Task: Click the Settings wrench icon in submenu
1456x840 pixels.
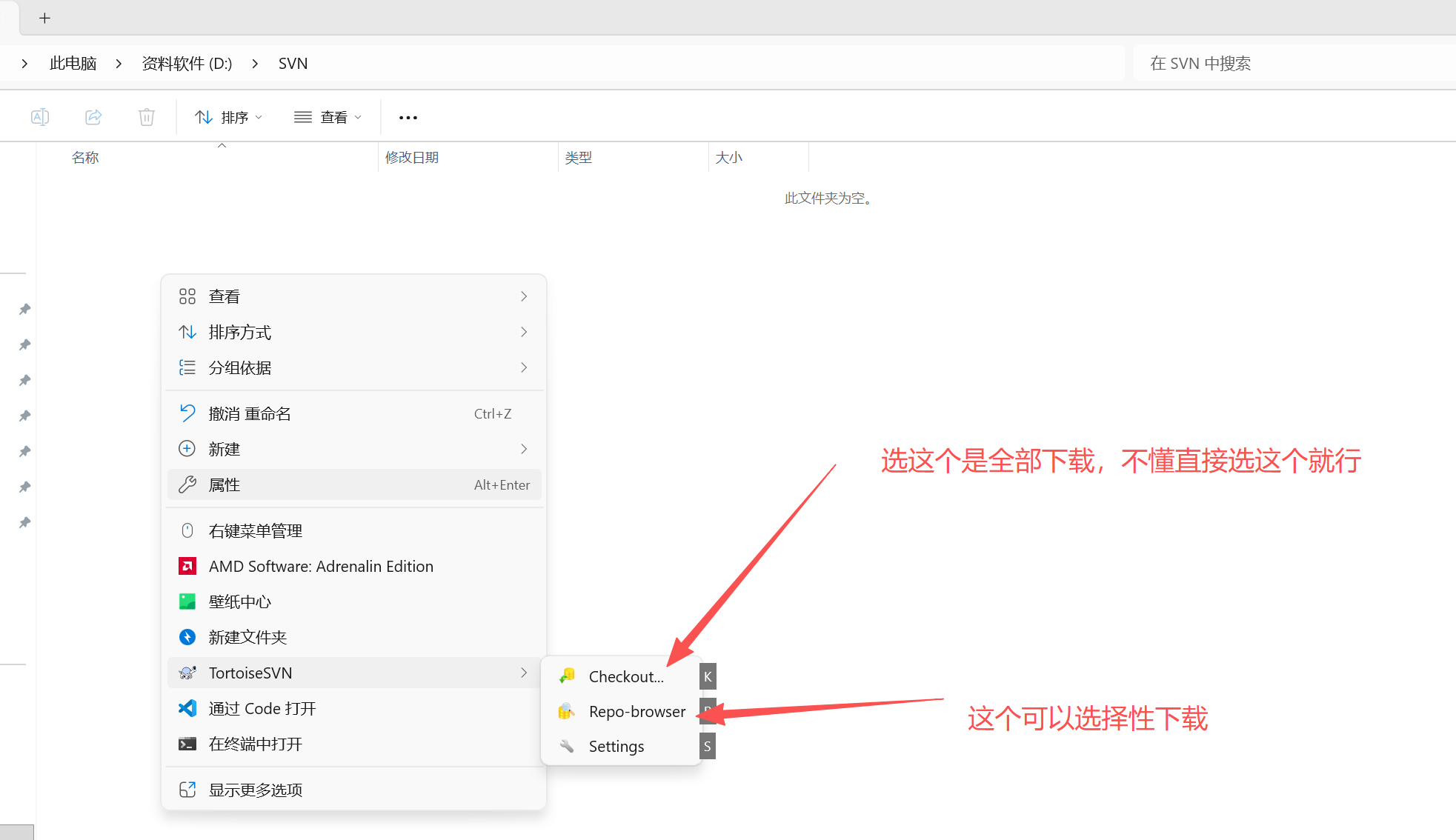Action: tap(567, 746)
